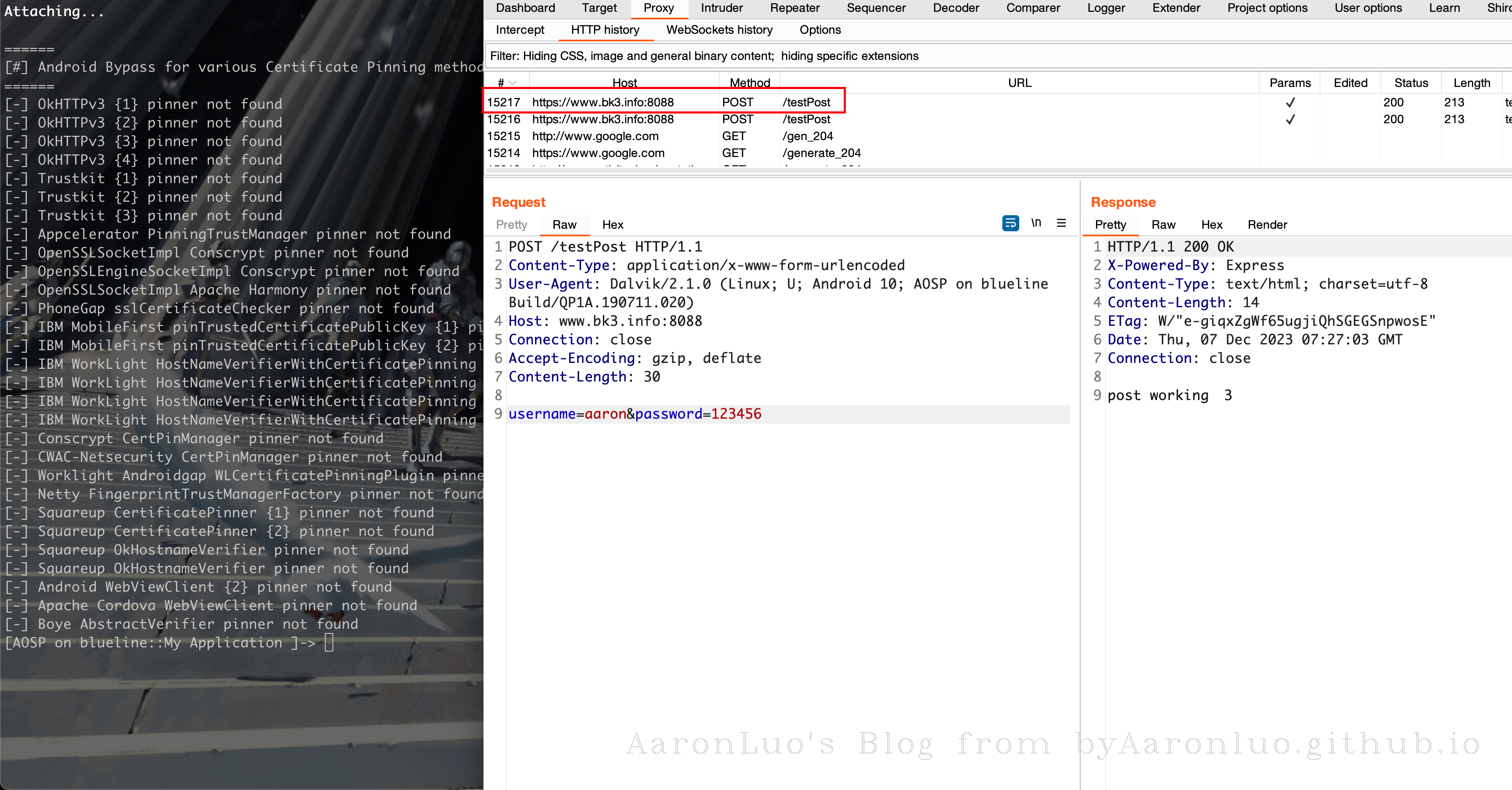Open the Decoder tab
The width and height of the screenshot is (1512, 790).
coord(956,8)
